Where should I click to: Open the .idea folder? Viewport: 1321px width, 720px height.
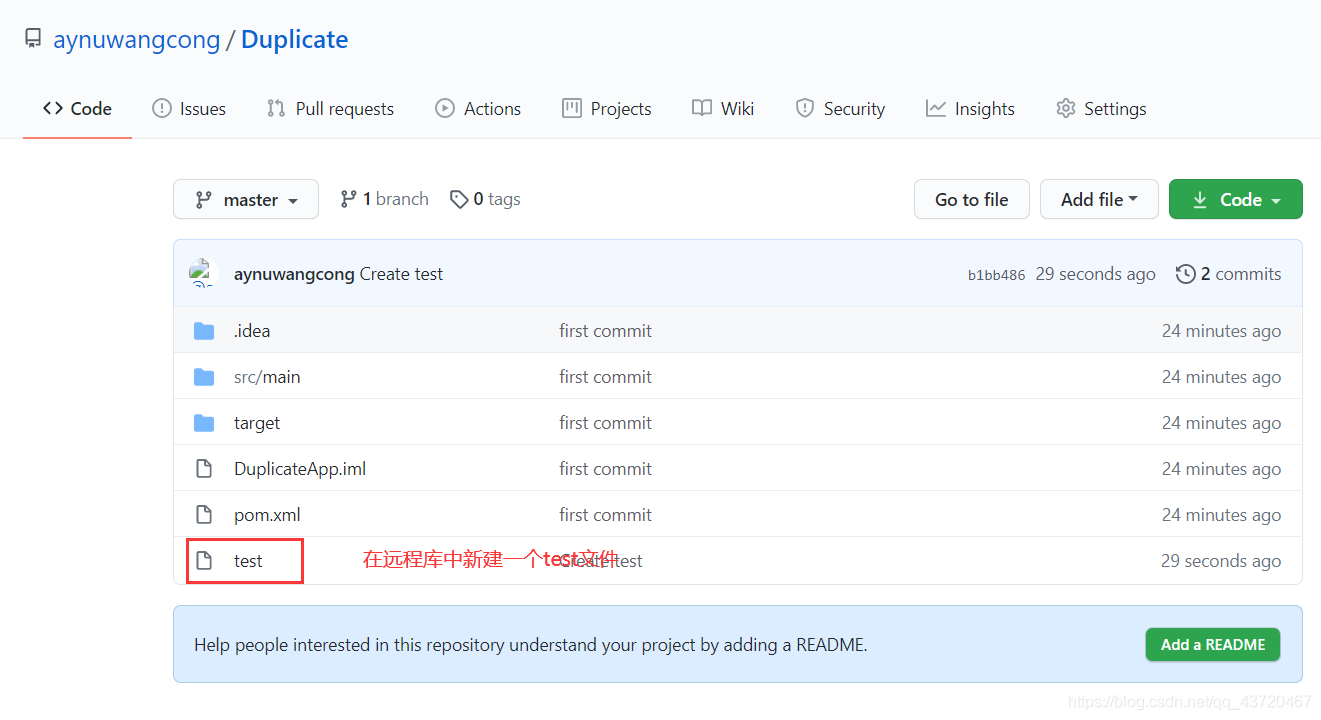pos(252,330)
